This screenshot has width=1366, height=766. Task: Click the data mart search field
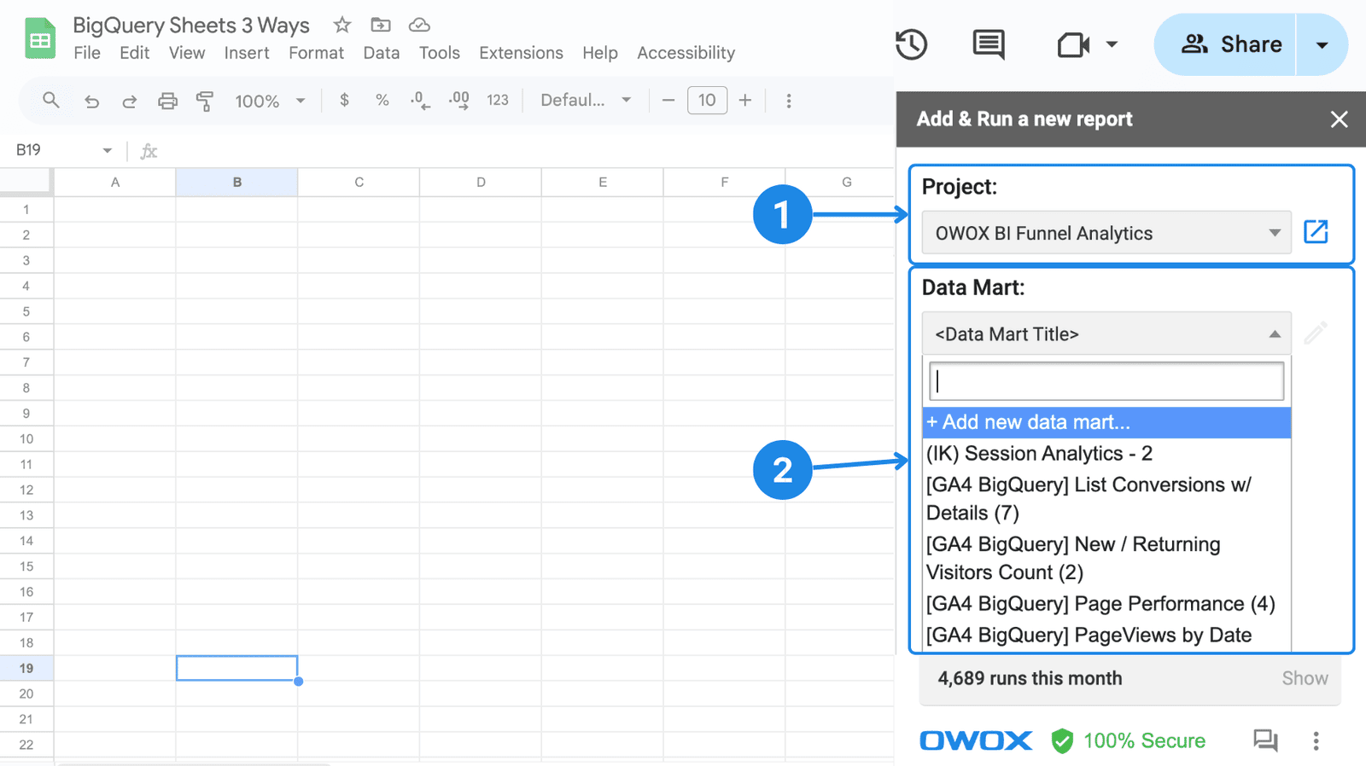click(1106, 381)
